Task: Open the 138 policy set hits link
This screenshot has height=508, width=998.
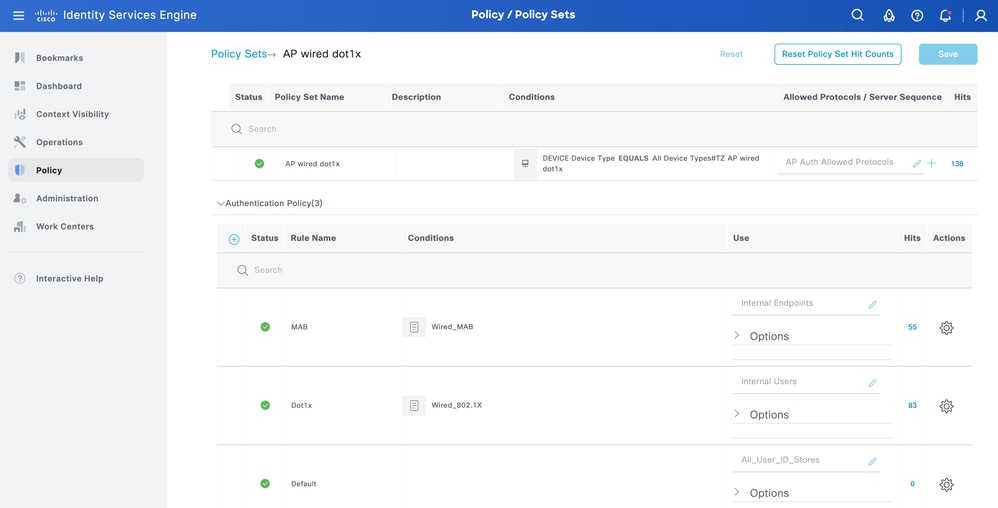Action: (957, 164)
